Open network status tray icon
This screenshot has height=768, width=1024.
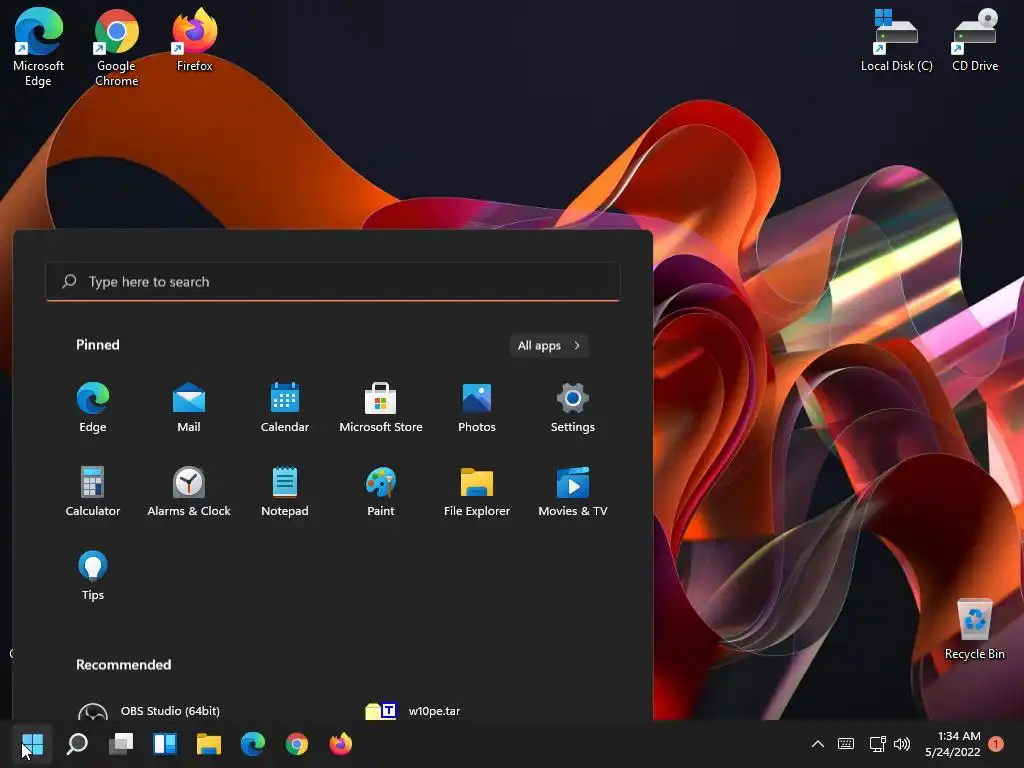[877, 744]
